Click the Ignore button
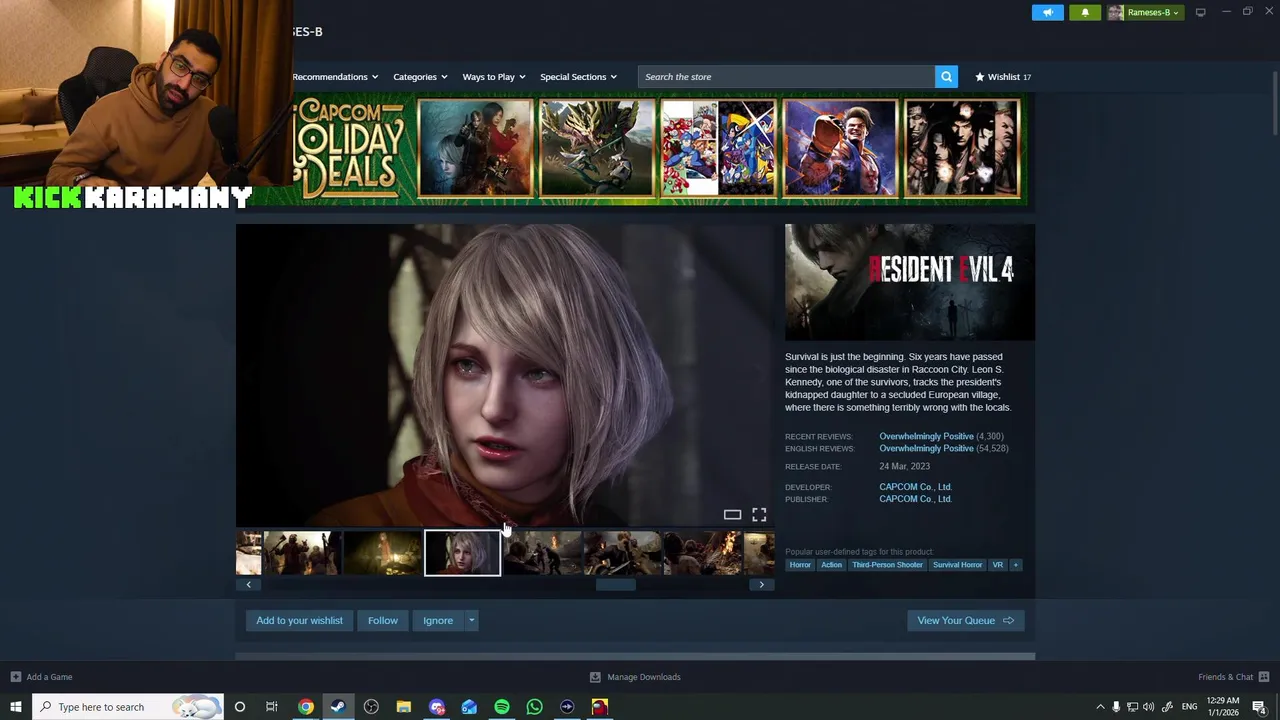 tap(438, 621)
